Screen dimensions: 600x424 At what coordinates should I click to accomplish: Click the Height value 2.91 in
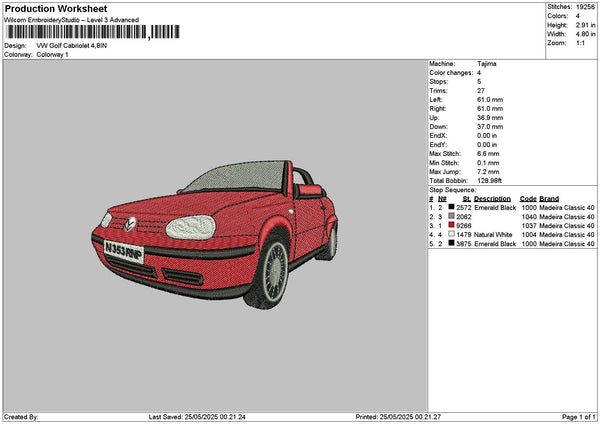tap(585, 25)
